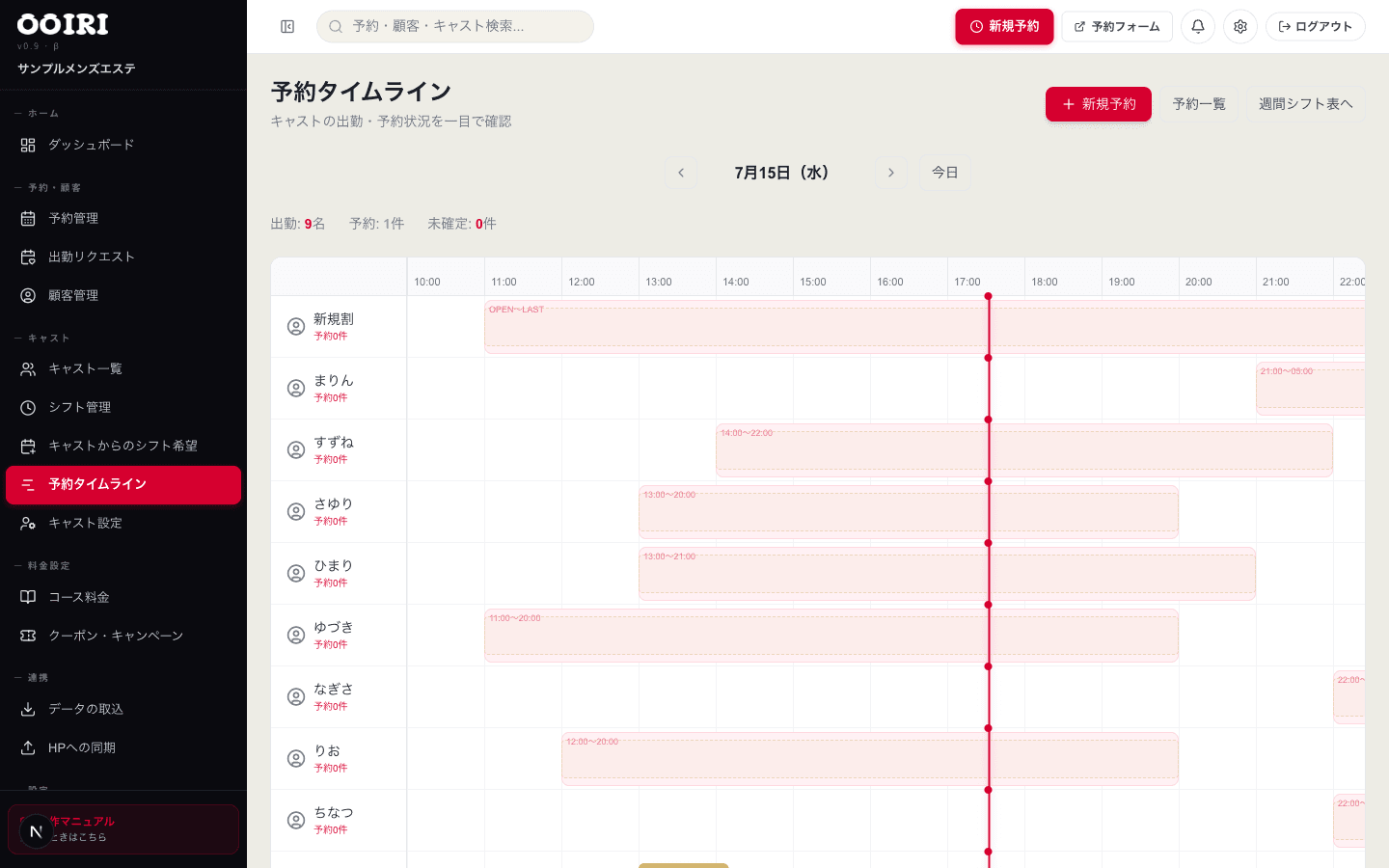Click the ダッシュボード grid icon in sidebar
The height and width of the screenshot is (868, 1389).
click(28, 145)
